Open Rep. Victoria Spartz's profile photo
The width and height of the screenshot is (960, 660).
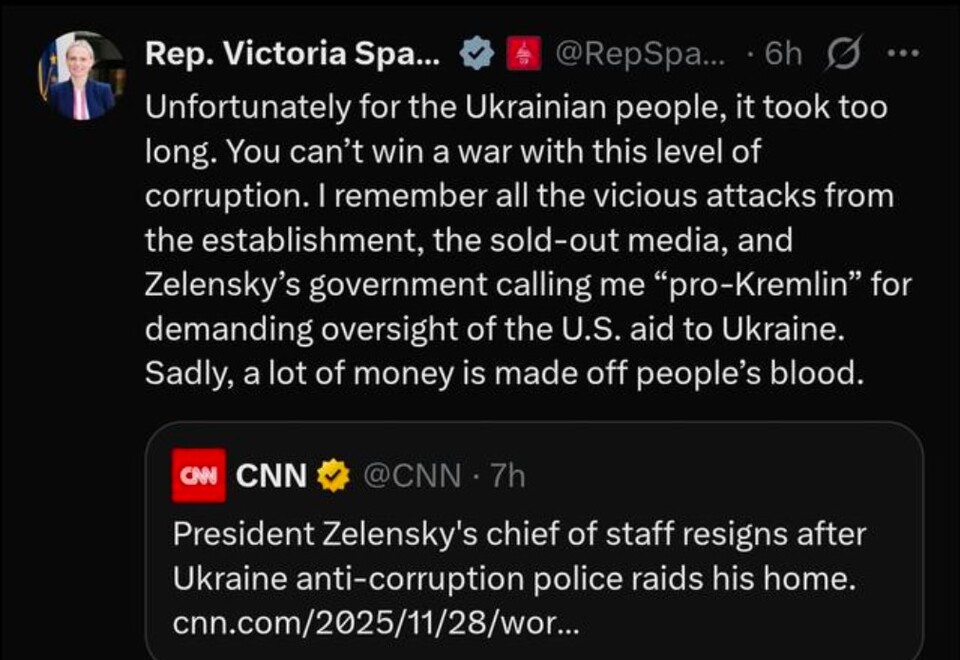pyautogui.click(x=82, y=77)
